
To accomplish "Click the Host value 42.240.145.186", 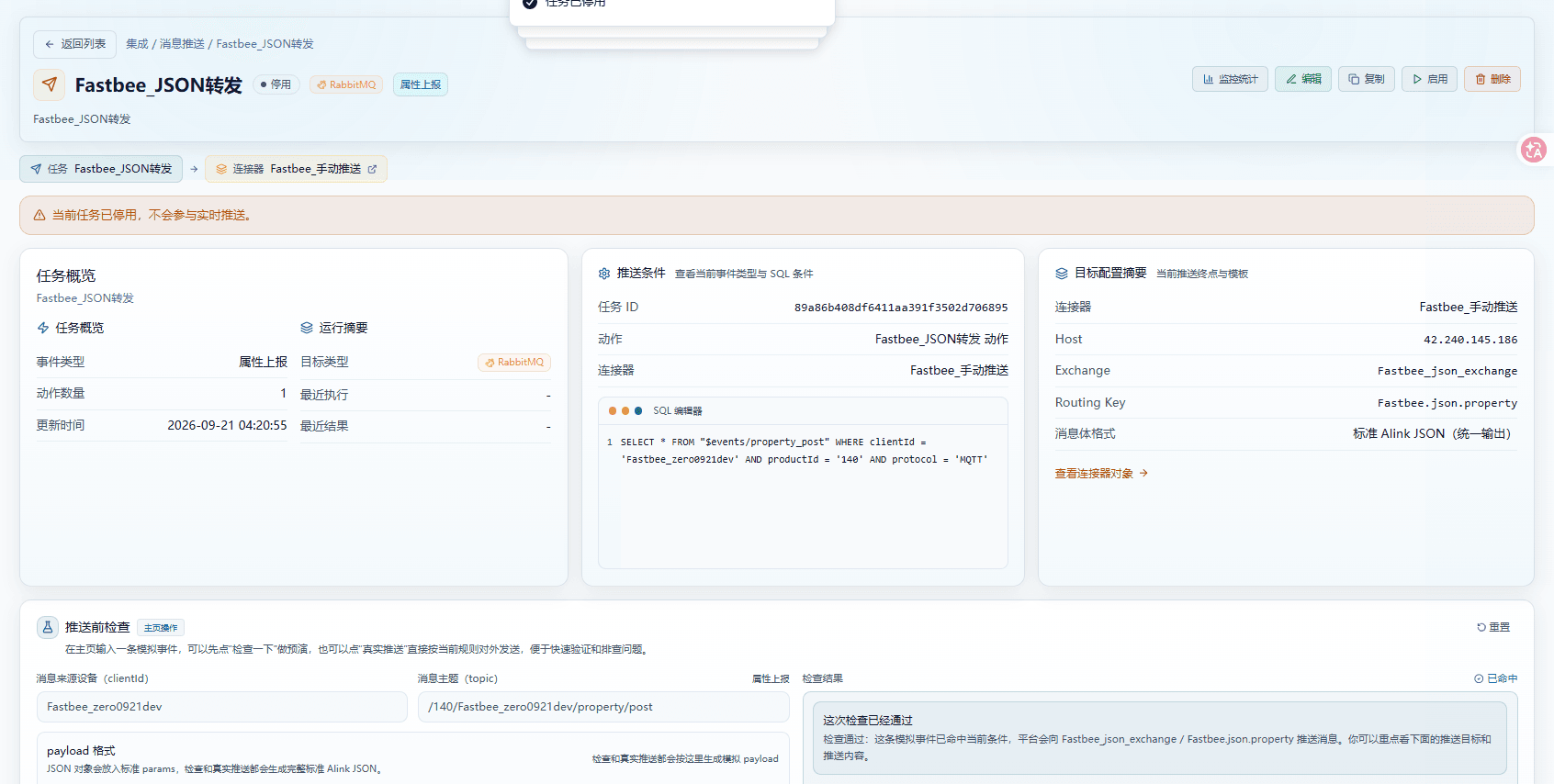I will [x=1470, y=340].
